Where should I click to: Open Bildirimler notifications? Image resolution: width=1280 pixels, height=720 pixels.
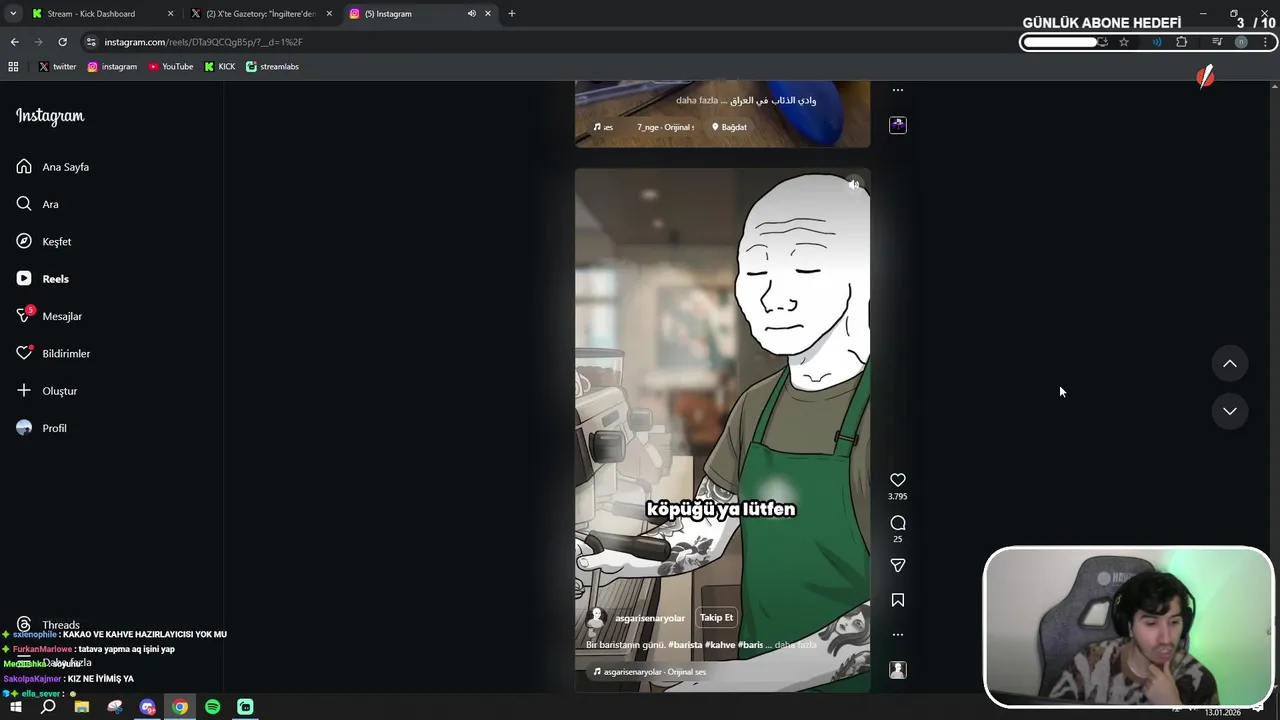(53, 353)
